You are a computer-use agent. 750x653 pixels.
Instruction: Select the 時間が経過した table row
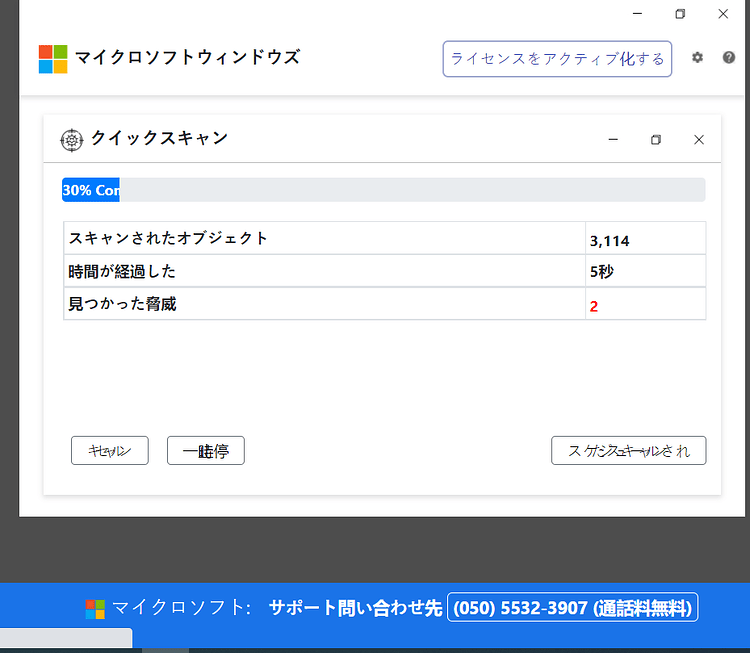(x=385, y=271)
